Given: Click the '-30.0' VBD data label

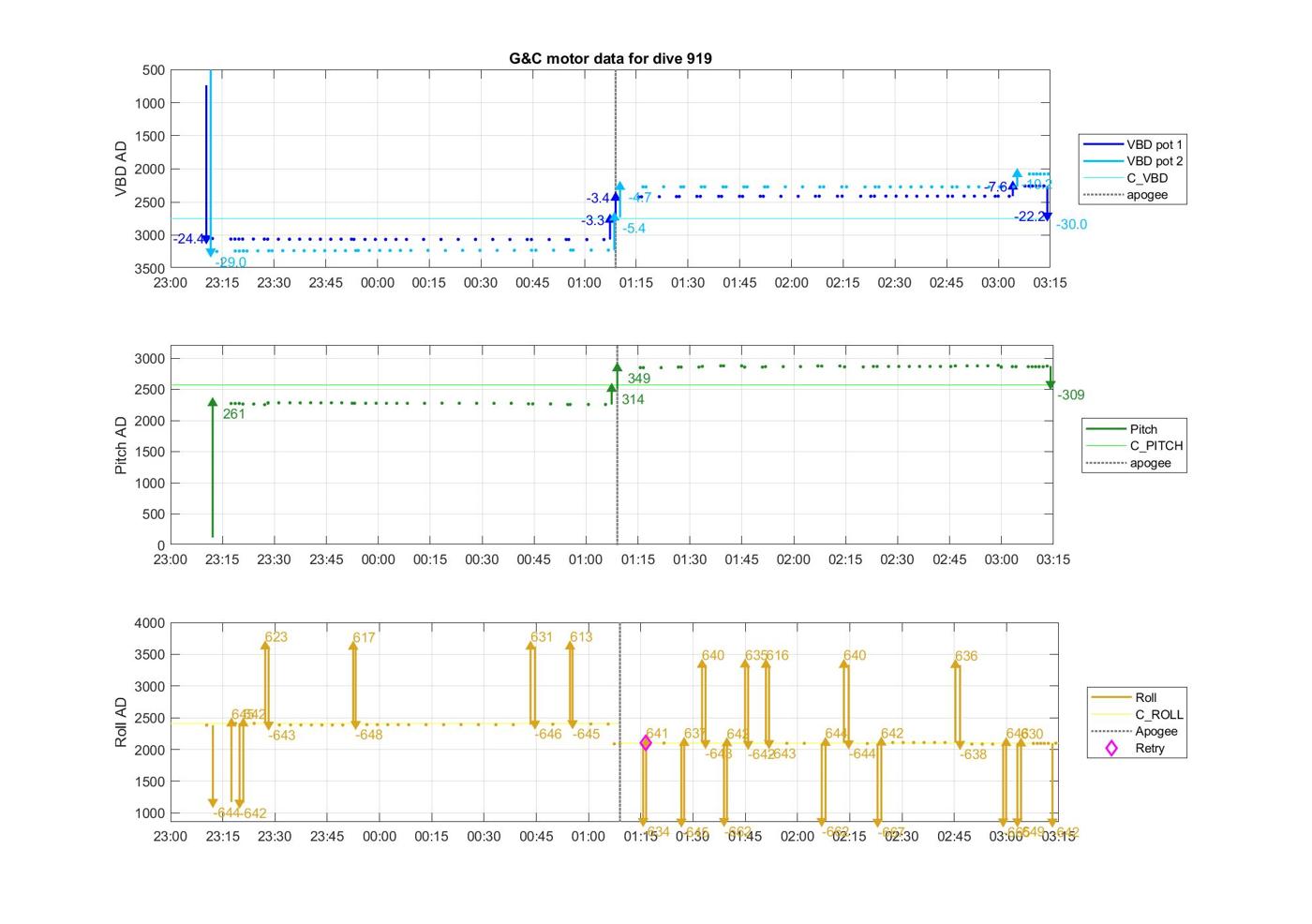Looking at the screenshot, I should pyautogui.click(x=1072, y=224).
